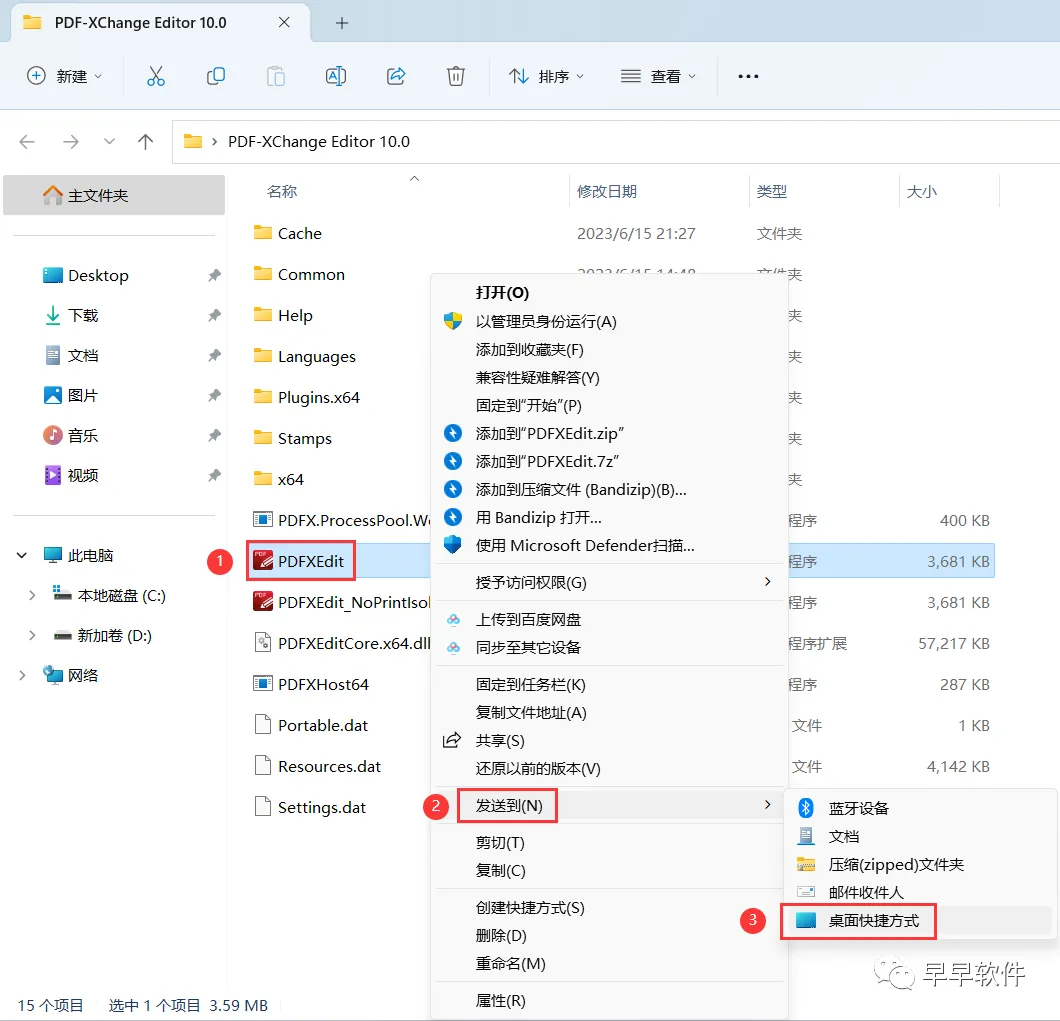This screenshot has height=1021, width=1060.
Task: Expand the 网络 tree node
Action: point(22,675)
